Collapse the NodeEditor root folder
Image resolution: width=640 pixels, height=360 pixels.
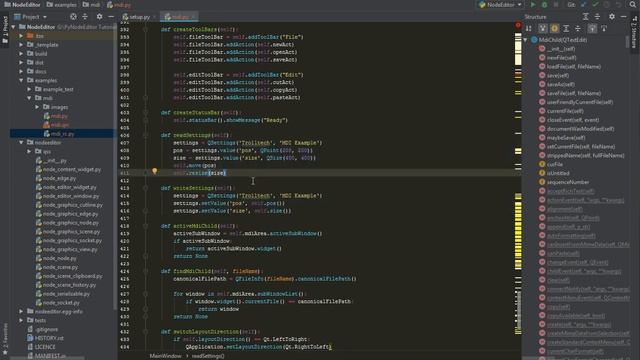(14, 27)
